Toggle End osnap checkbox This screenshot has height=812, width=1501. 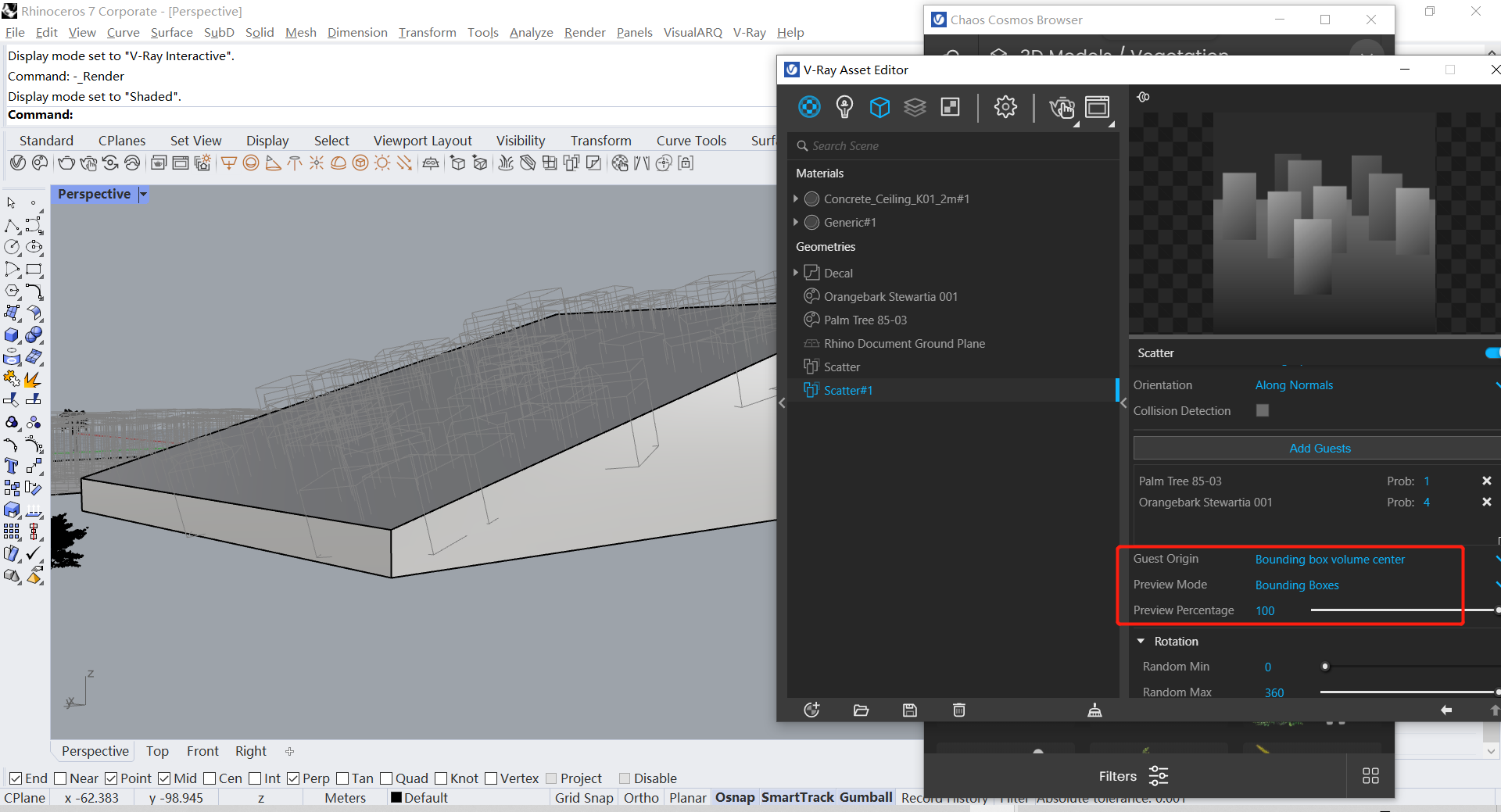16,778
